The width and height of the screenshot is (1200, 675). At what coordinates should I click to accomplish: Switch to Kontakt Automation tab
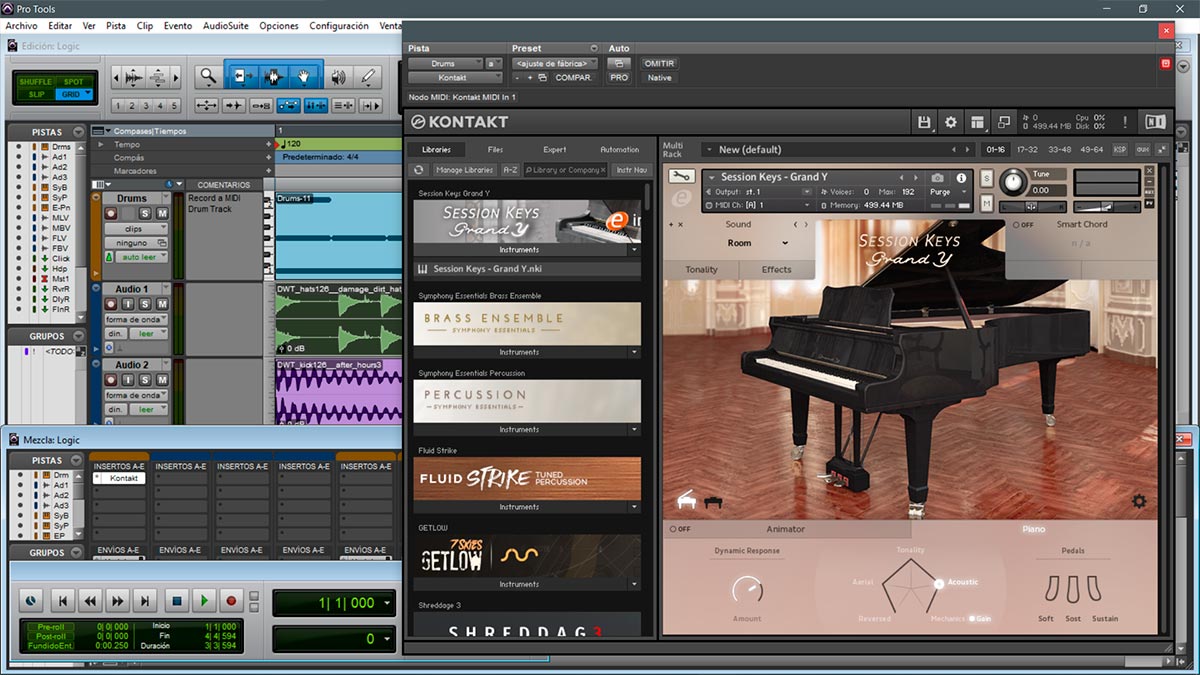click(619, 150)
